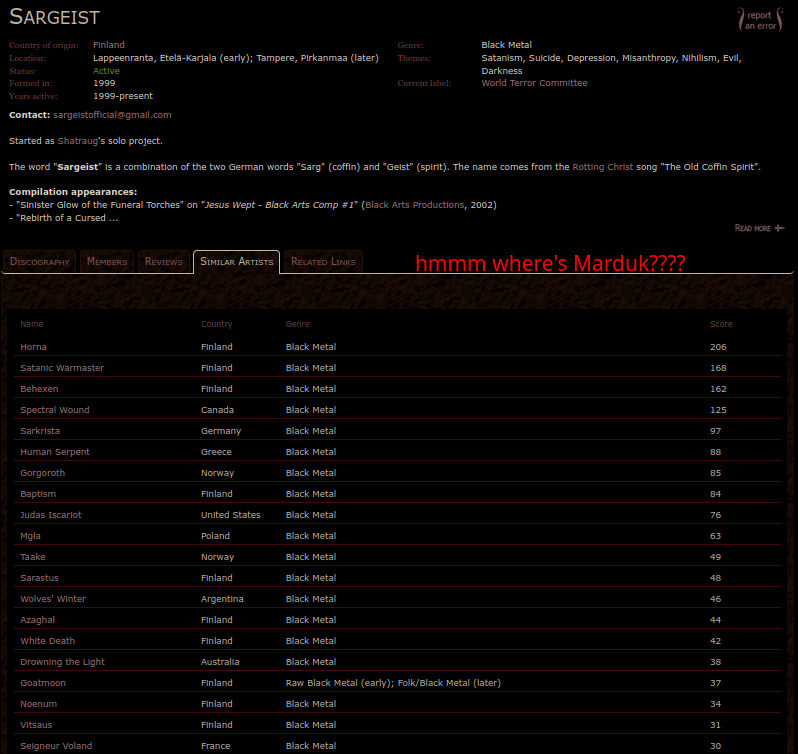Screen dimensions: 798x754
Task: Click Taake's Norway country cell
Action: [x=217, y=557]
